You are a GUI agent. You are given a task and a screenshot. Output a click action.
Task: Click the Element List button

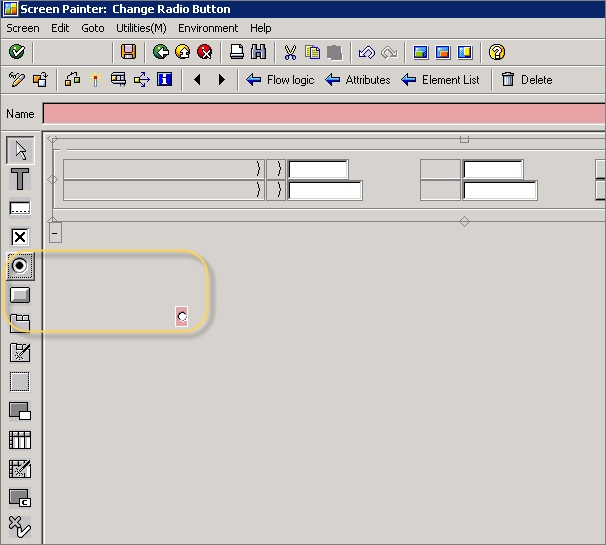(x=440, y=80)
